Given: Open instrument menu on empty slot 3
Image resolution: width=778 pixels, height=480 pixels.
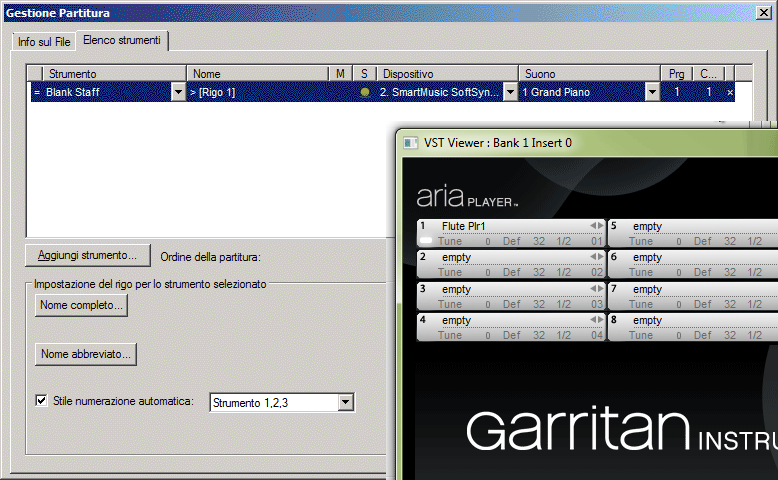Looking at the screenshot, I should [x=456, y=289].
